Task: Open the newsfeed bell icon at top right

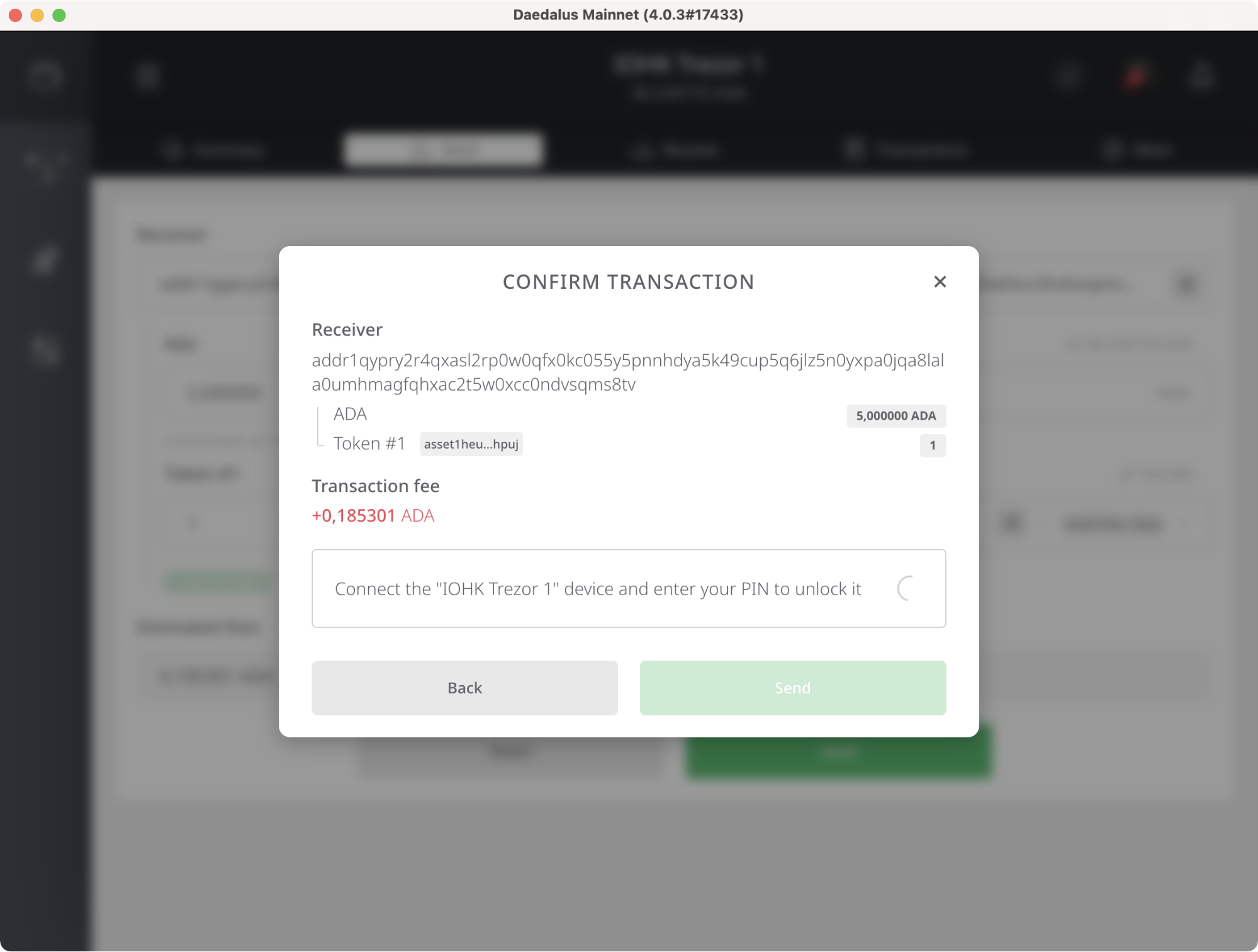Action: coord(1201,77)
